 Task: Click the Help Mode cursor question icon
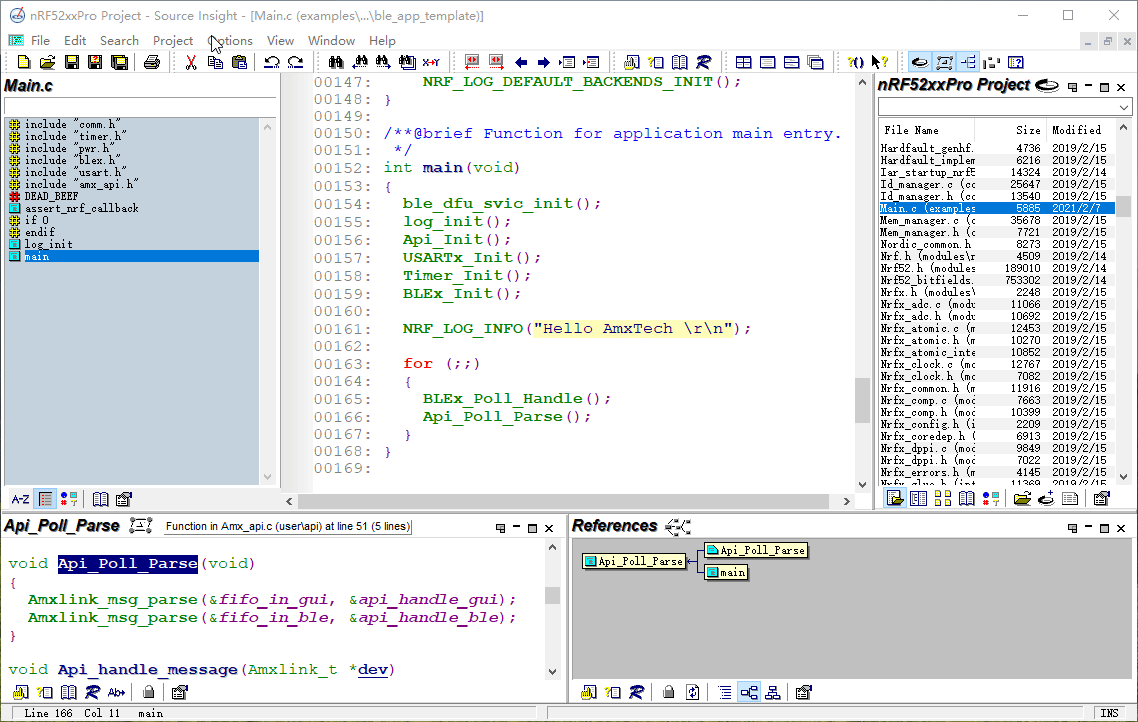pos(879,62)
